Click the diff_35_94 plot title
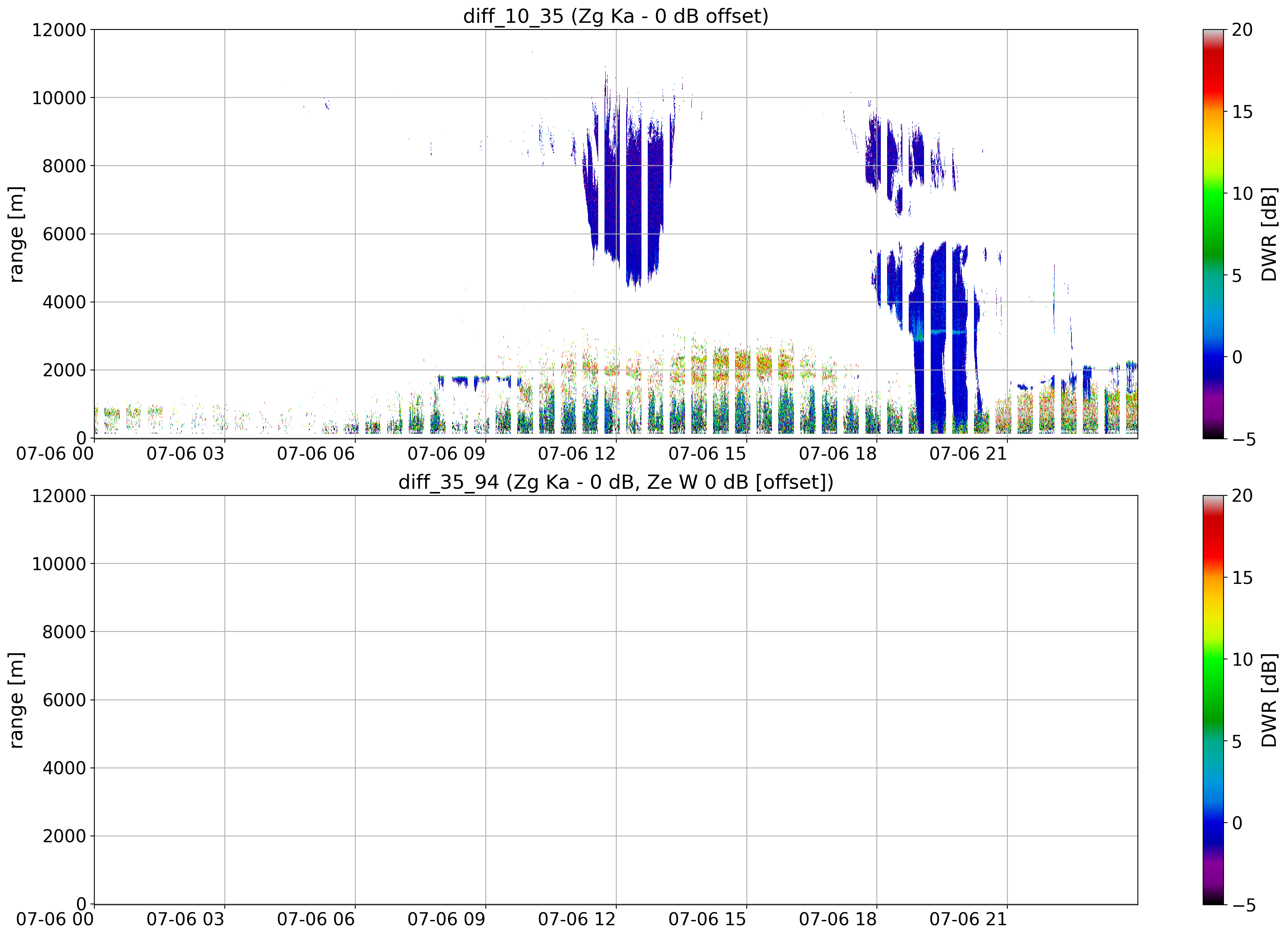The width and height of the screenshot is (1288, 937). pos(616,482)
